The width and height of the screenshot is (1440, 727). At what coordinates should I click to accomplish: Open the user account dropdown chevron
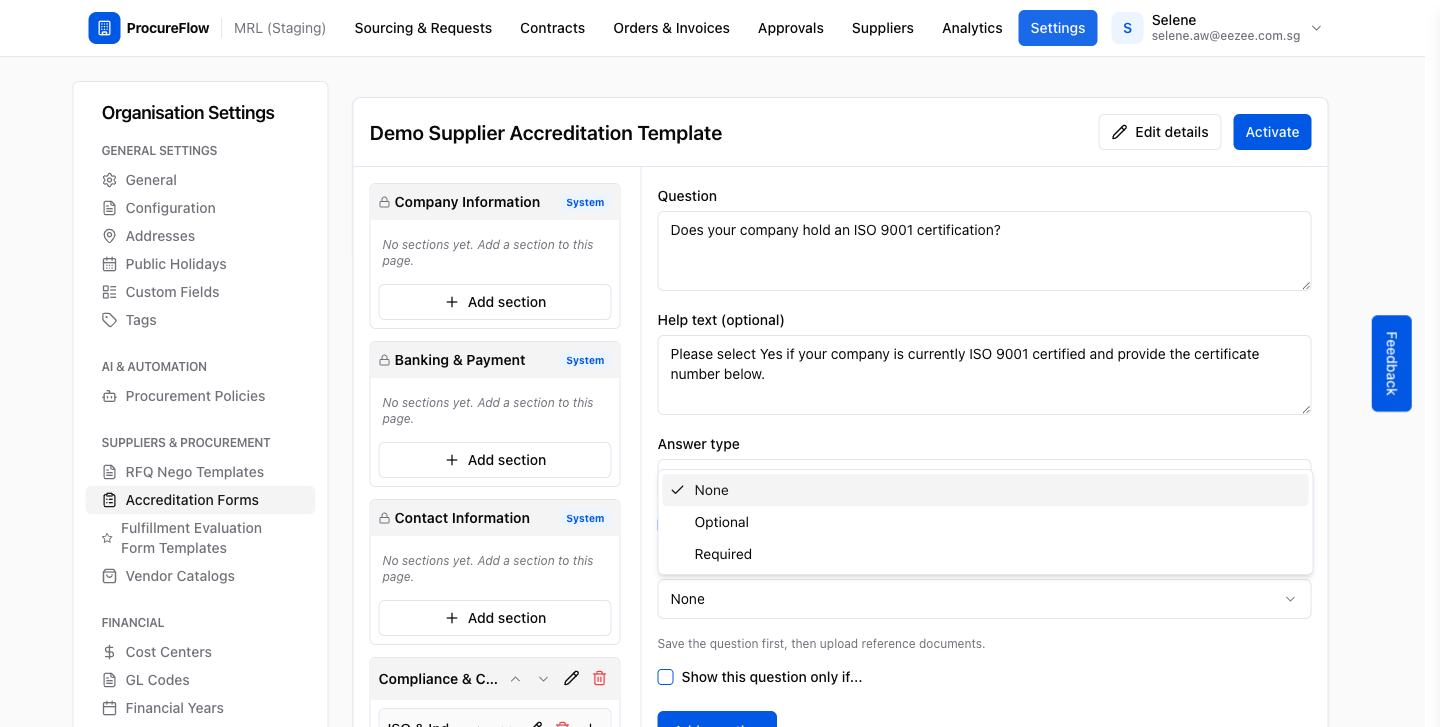1316,28
